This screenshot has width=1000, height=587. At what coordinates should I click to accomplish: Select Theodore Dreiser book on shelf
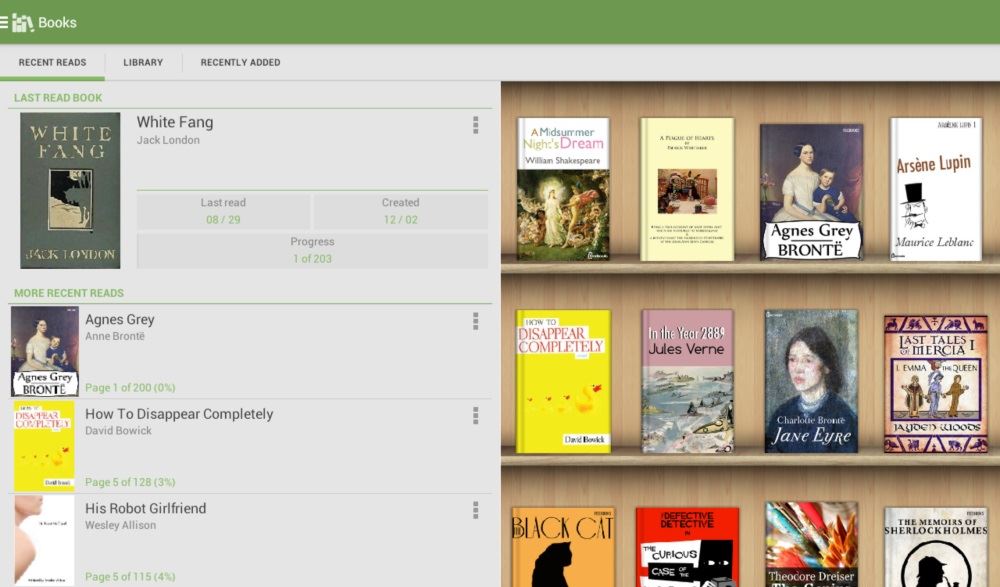[811, 544]
